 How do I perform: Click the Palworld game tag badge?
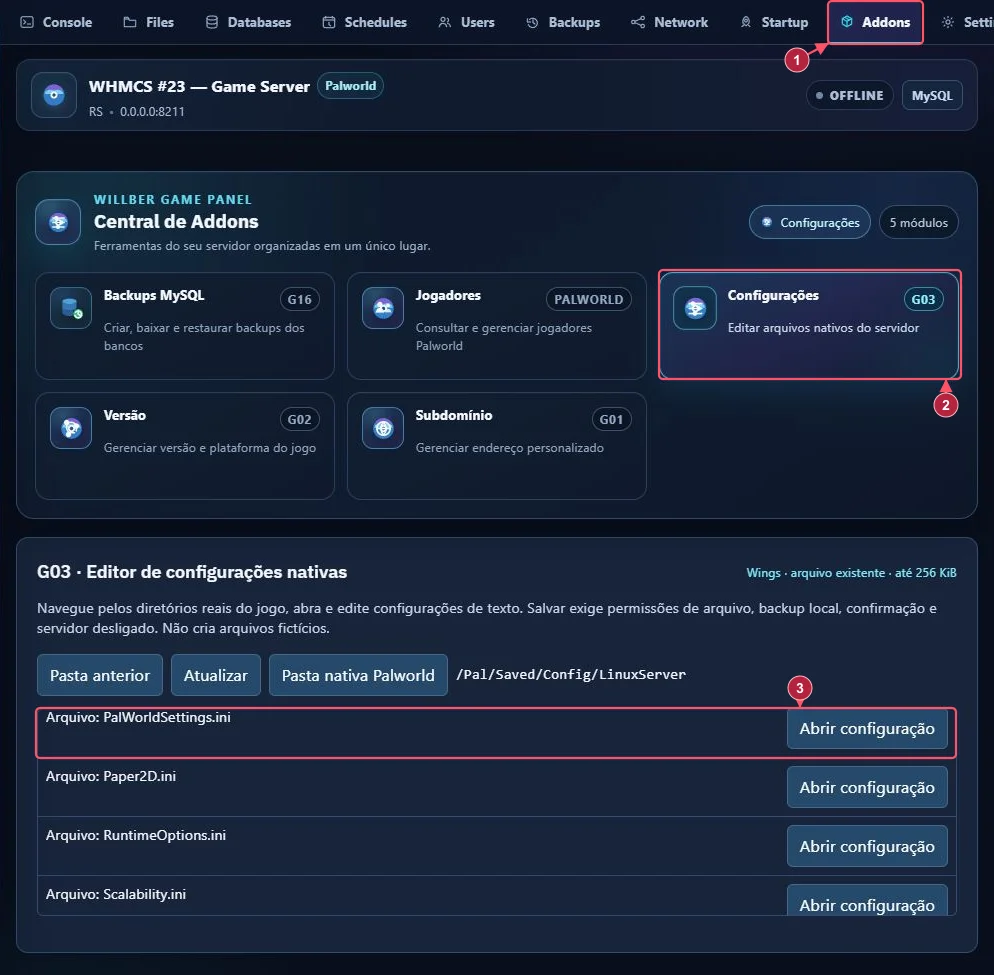coord(351,86)
